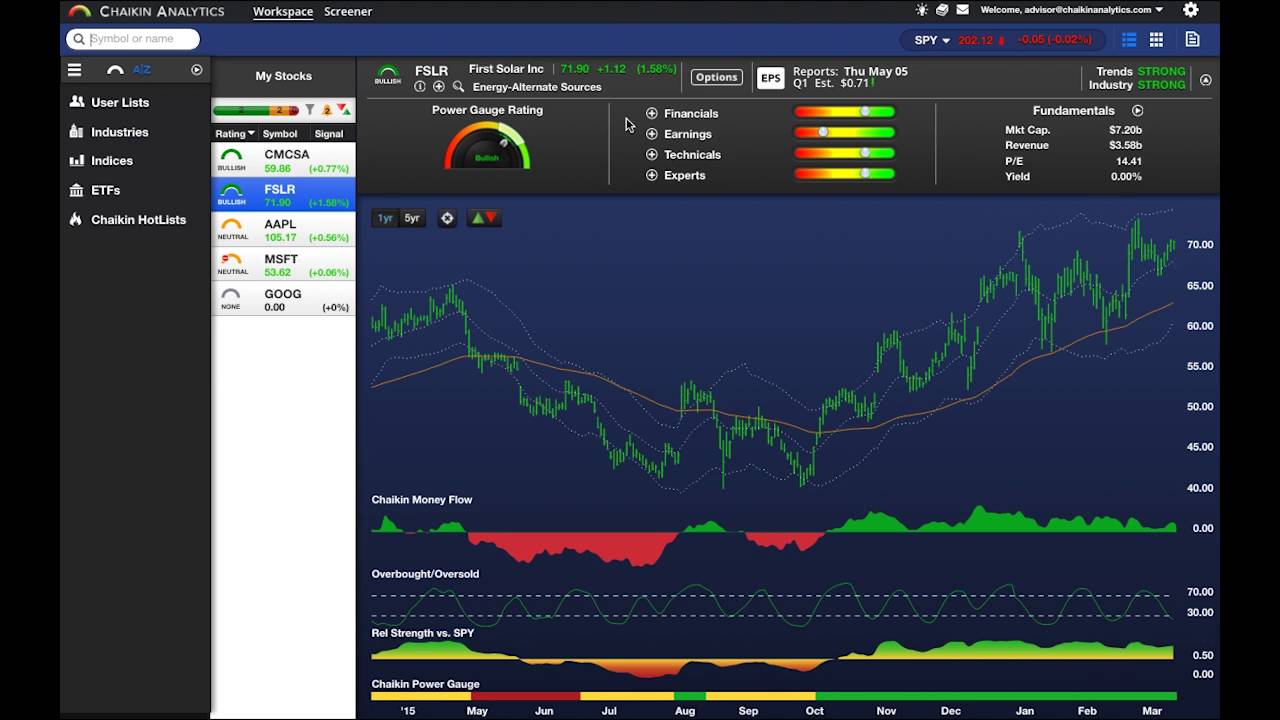Viewport: 1280px width, 720px height.
Task: Click the filter funnel icon in My Stocks
Action: 310,110
